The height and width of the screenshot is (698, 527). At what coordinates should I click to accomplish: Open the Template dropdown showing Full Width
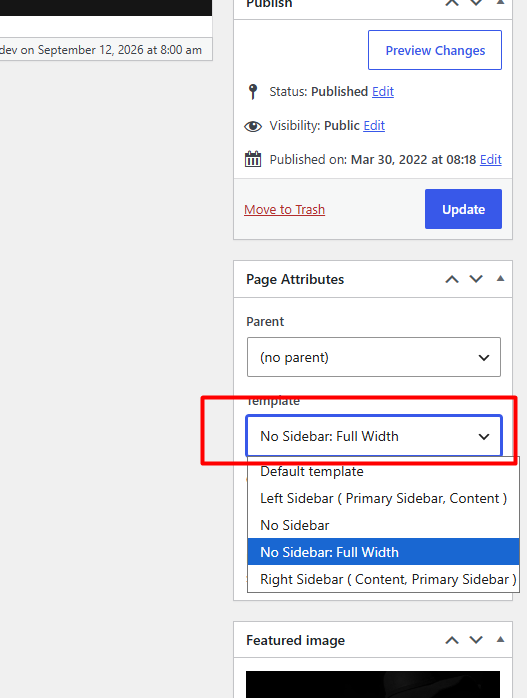(374, 436)
